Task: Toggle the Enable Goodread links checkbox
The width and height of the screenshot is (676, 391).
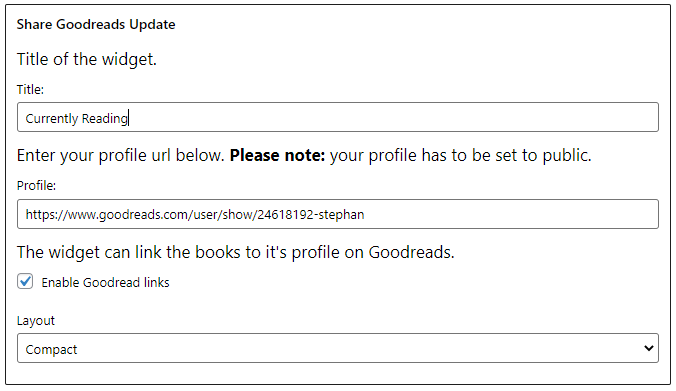Action: [25, 282]
